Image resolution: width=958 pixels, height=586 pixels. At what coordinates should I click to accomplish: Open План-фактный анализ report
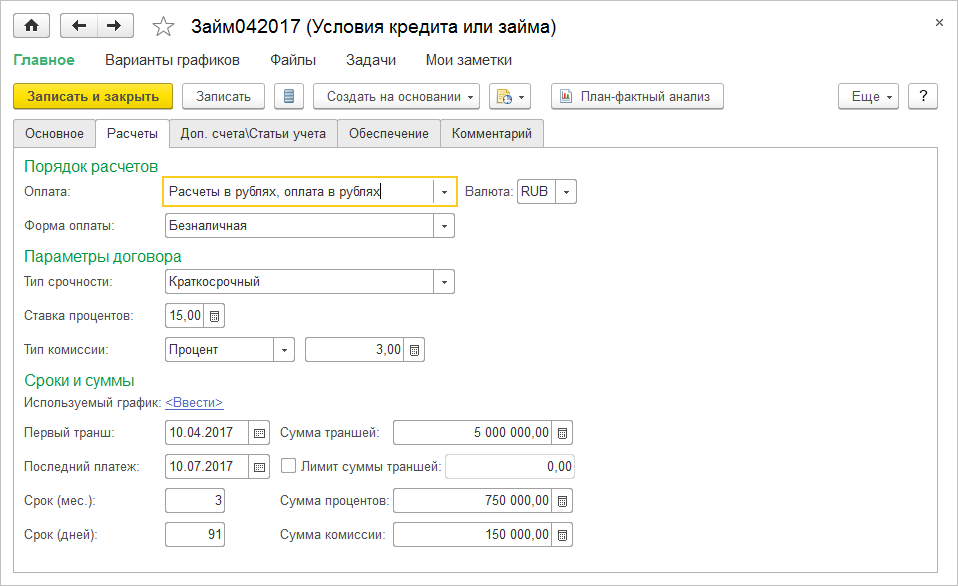[637, 97]
